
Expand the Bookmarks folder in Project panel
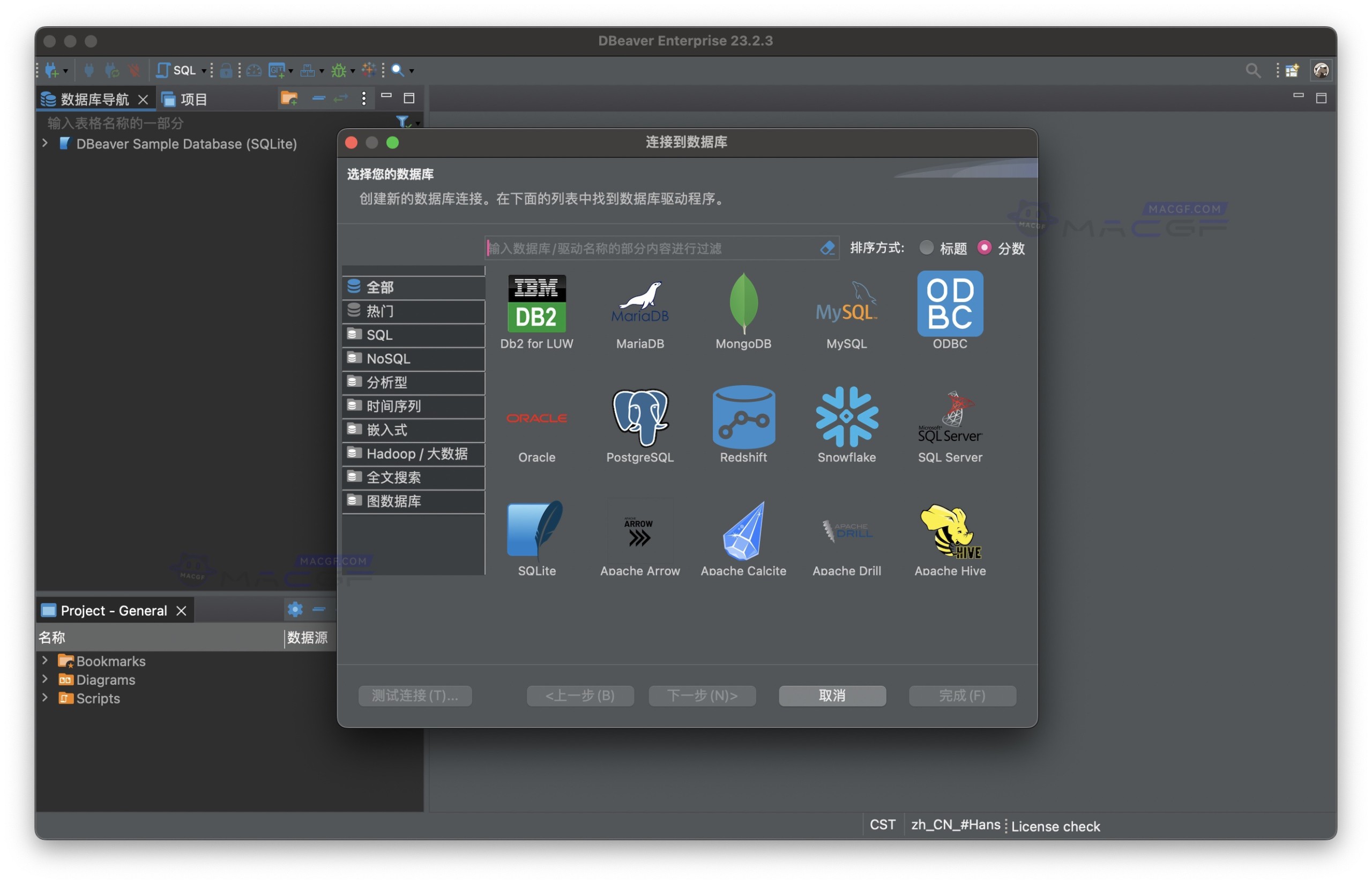(x=46, y=661)
